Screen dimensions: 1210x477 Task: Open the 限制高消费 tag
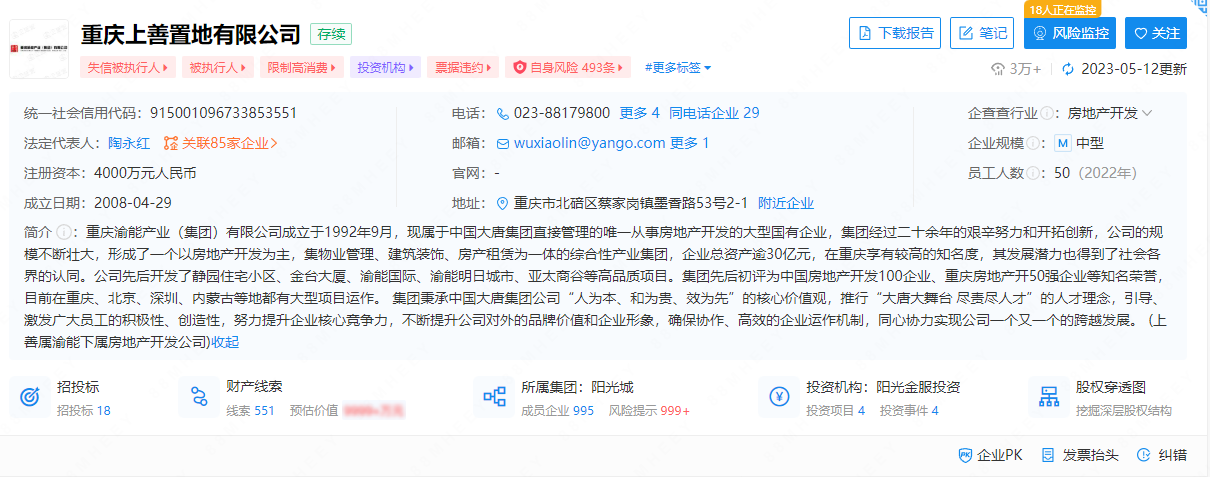(301, 68)
